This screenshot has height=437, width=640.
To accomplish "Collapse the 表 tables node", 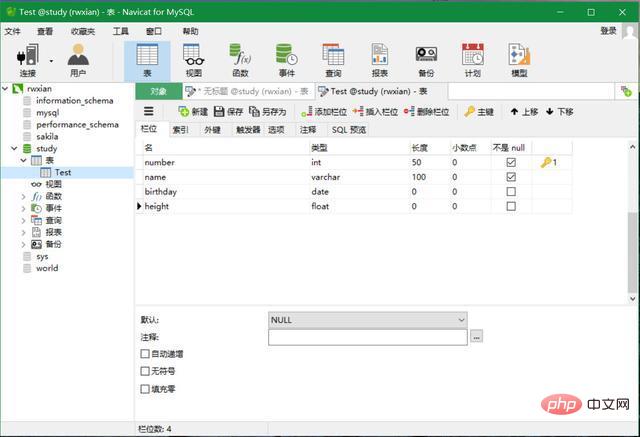I will tap(24, 160).
